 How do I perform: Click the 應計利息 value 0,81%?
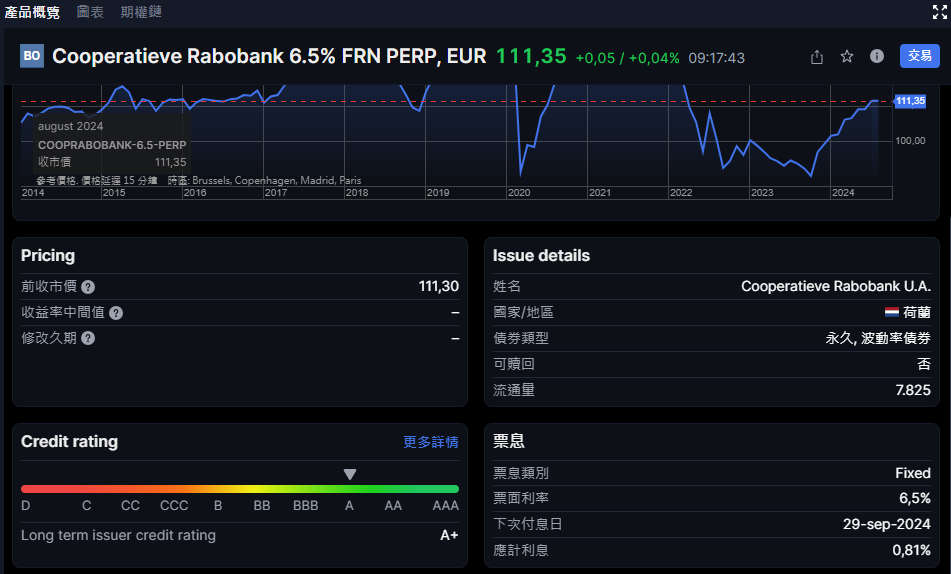pos(911,550)
